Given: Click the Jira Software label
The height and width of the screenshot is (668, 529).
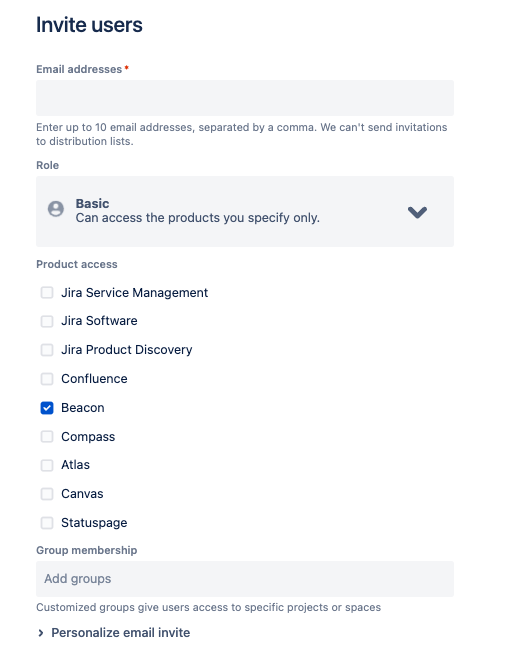Looking at the screenshot, I should click(99, 321).
